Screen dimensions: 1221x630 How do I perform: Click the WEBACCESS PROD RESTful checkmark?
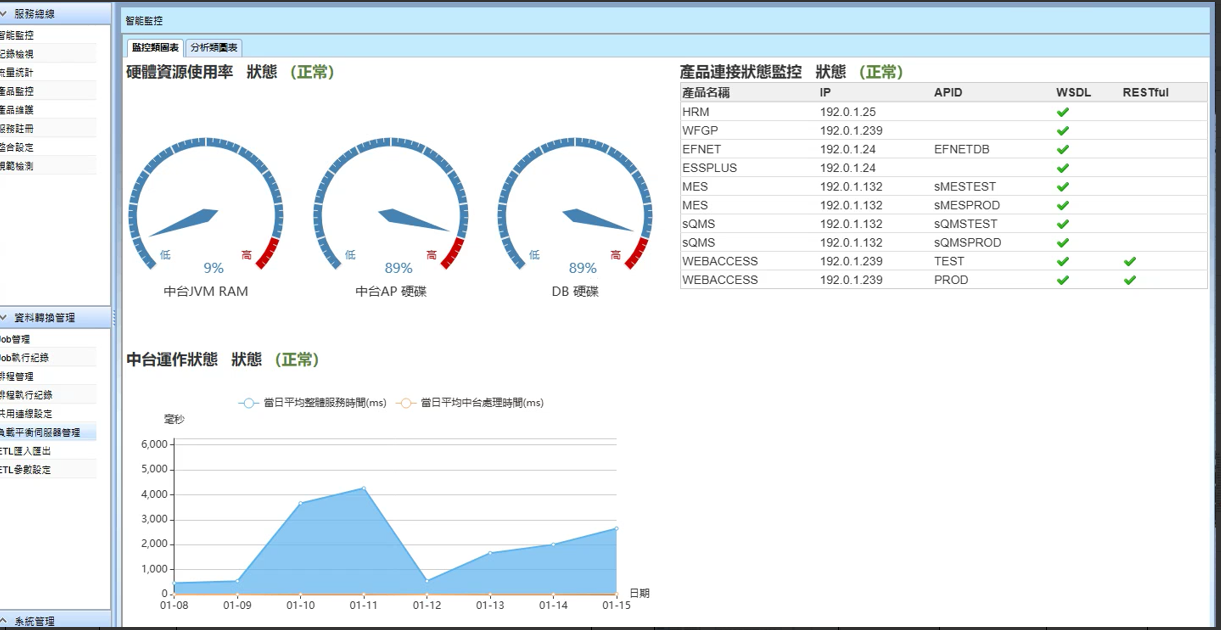[x=1129, y=280]
